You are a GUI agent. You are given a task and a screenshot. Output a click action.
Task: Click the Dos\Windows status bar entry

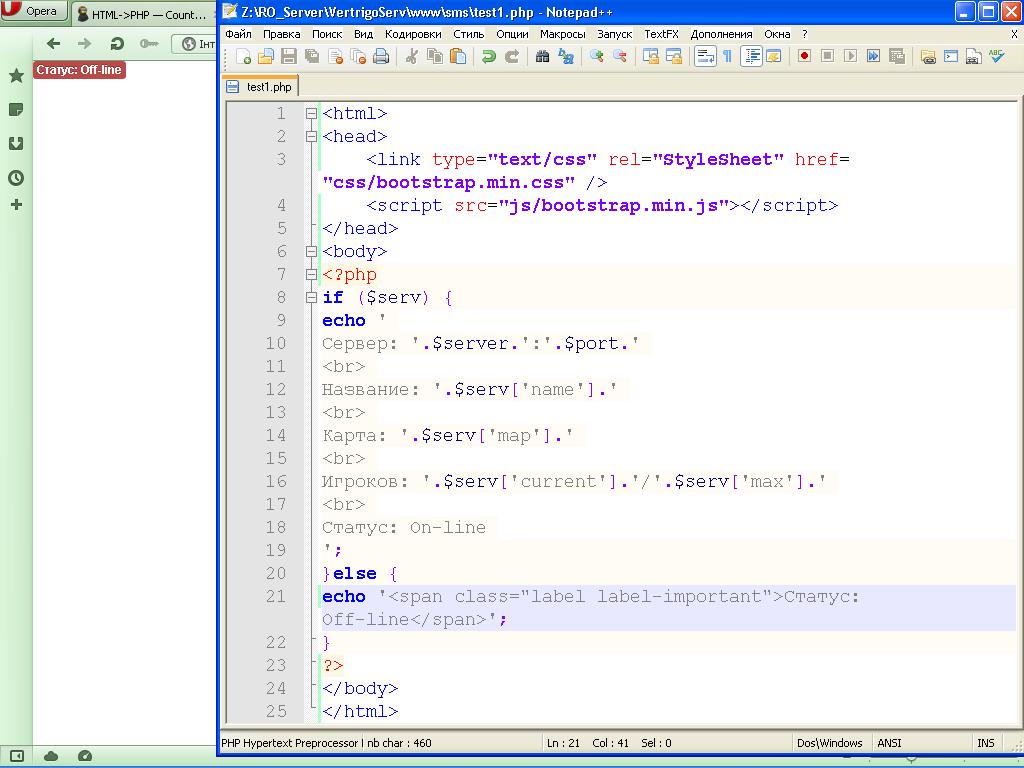tap(829, 743)
